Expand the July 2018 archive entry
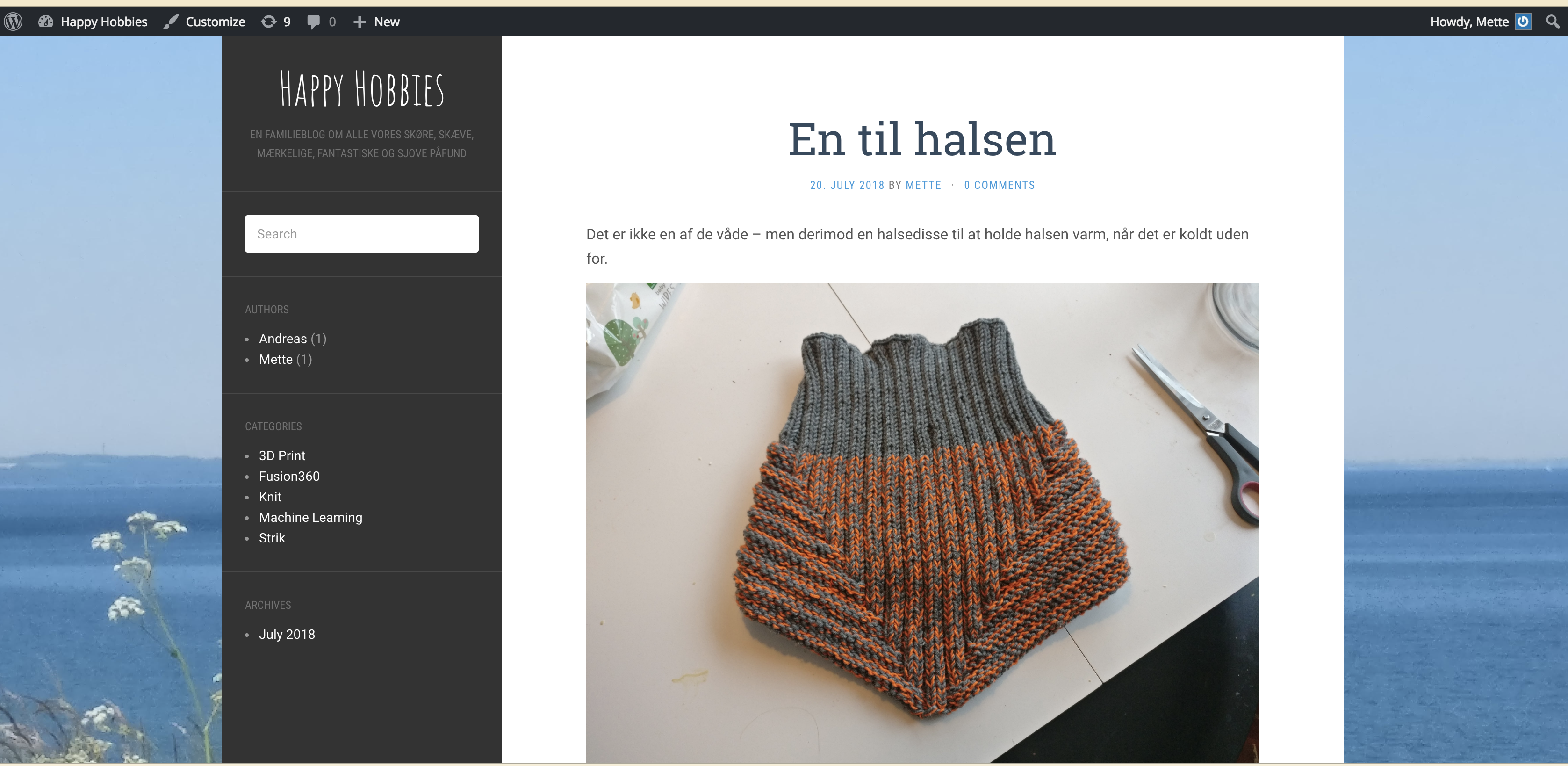The image size is (1568, 766). coord(286,634)
